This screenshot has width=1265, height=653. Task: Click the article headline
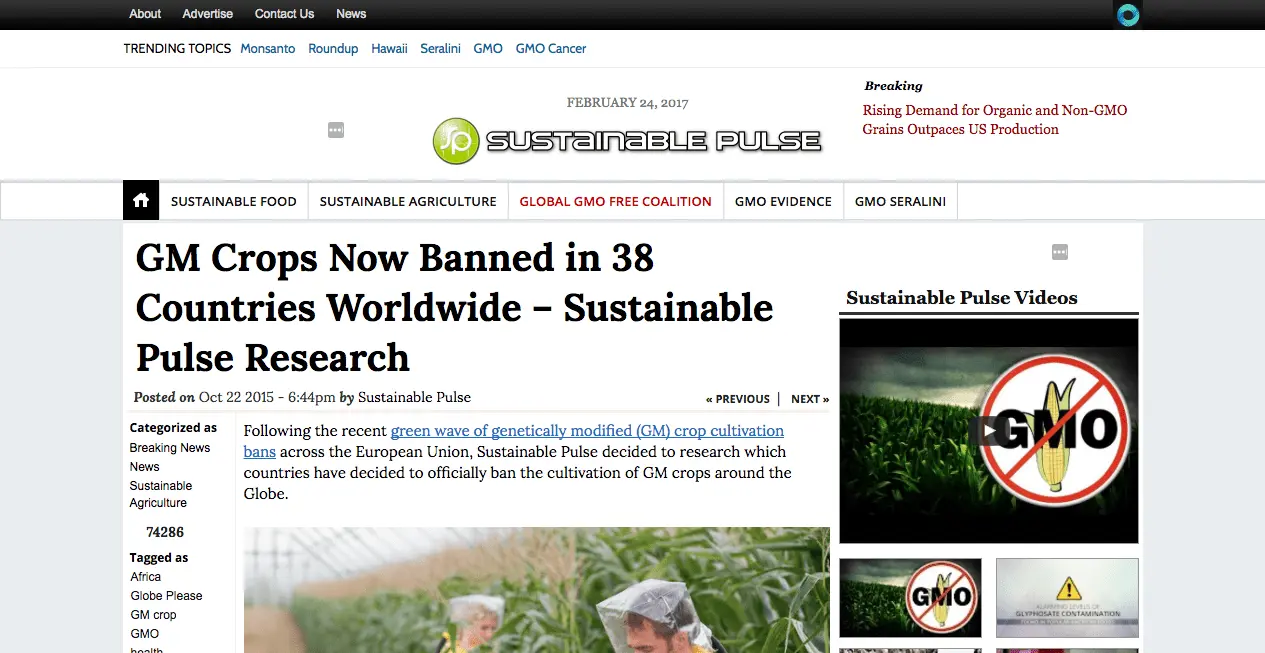click(x=454, y=308)
